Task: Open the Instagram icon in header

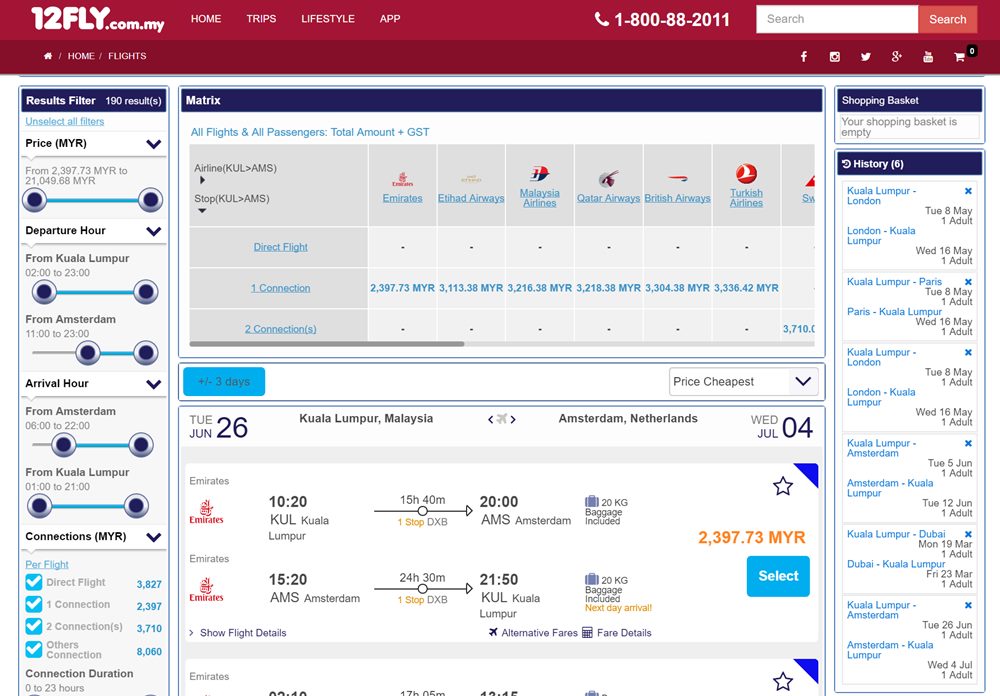Action: 834,57
